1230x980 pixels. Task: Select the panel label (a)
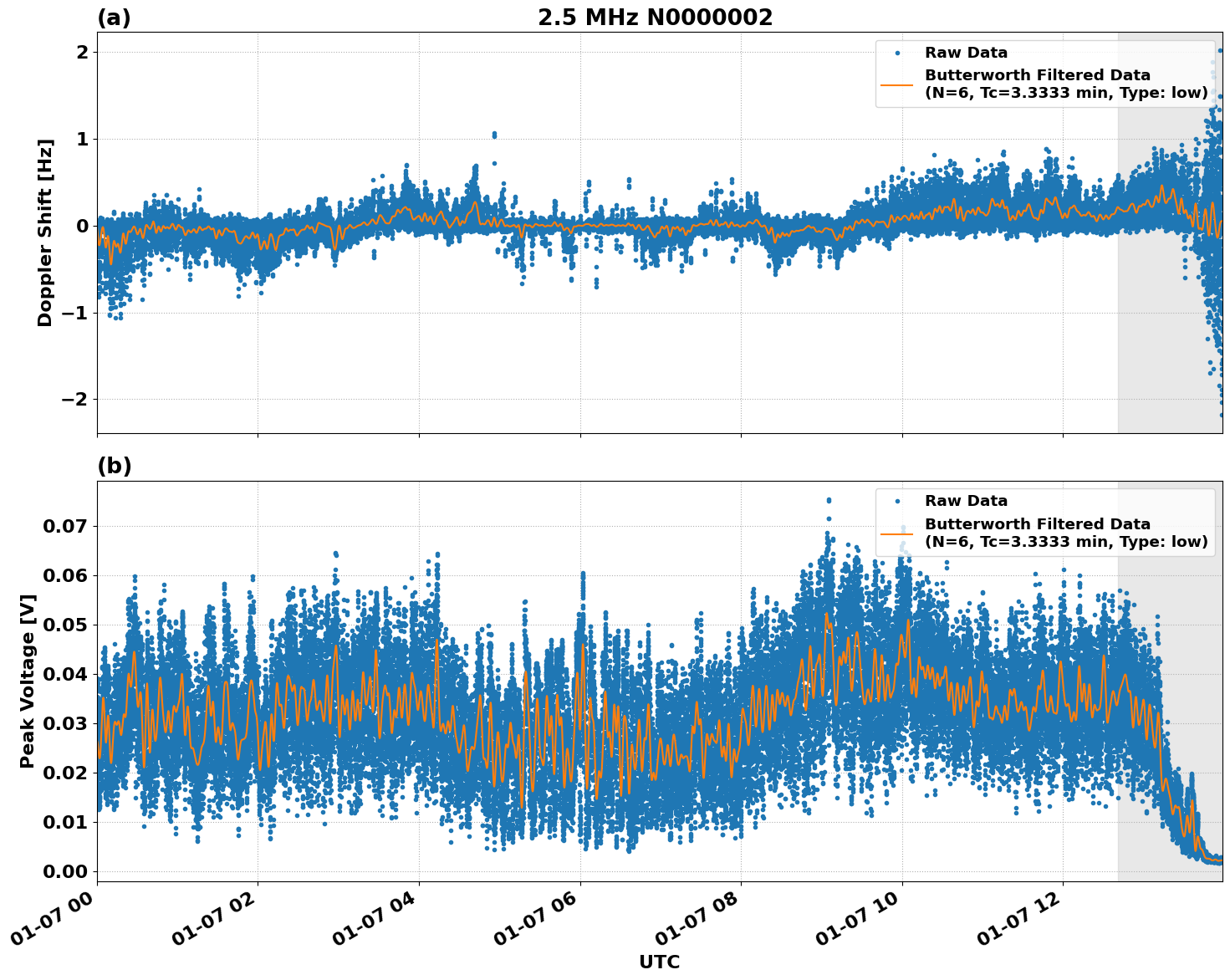coord(113,16)
